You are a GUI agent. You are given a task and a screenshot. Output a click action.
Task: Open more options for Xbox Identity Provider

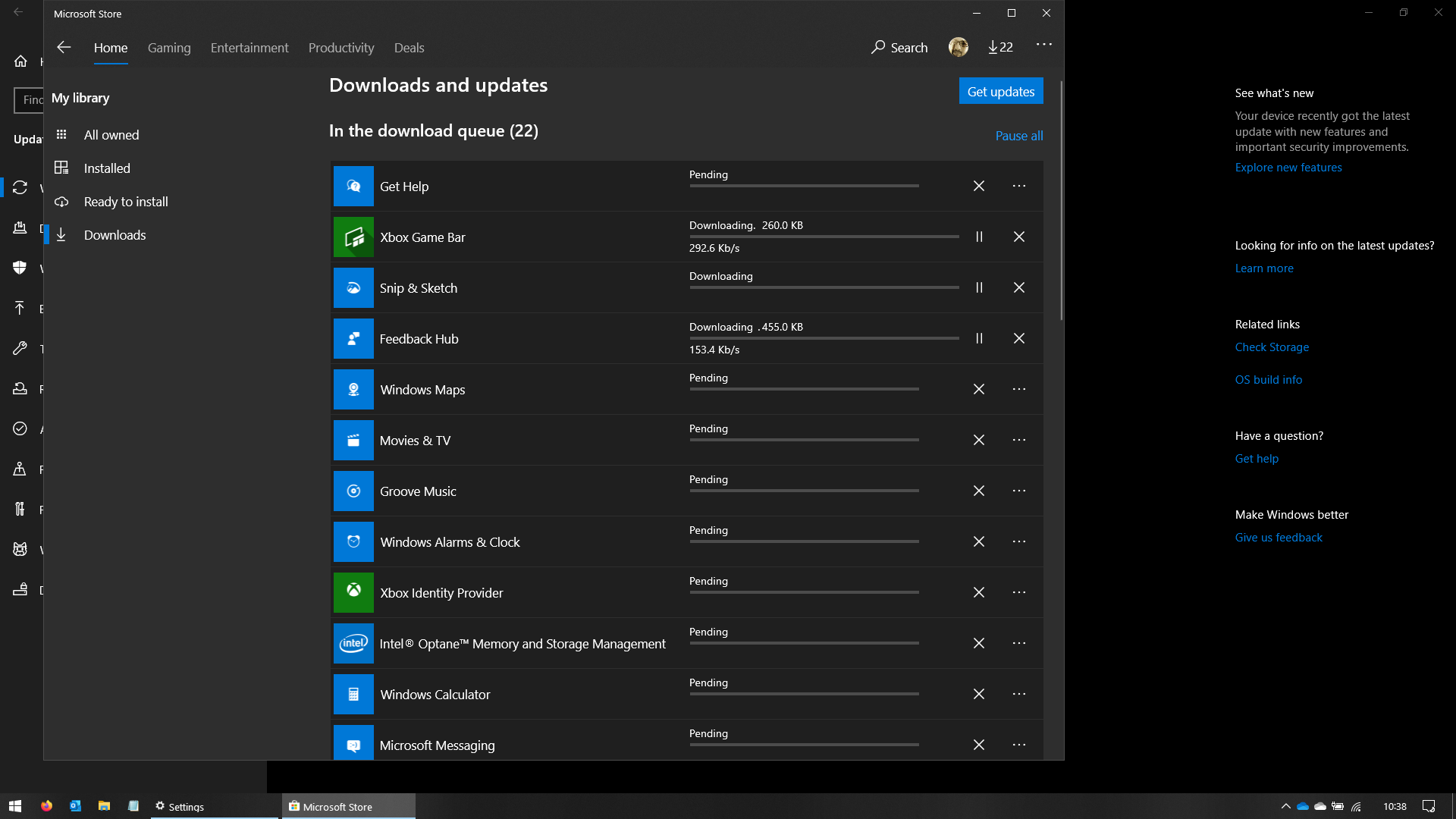tap(1019, 592)
